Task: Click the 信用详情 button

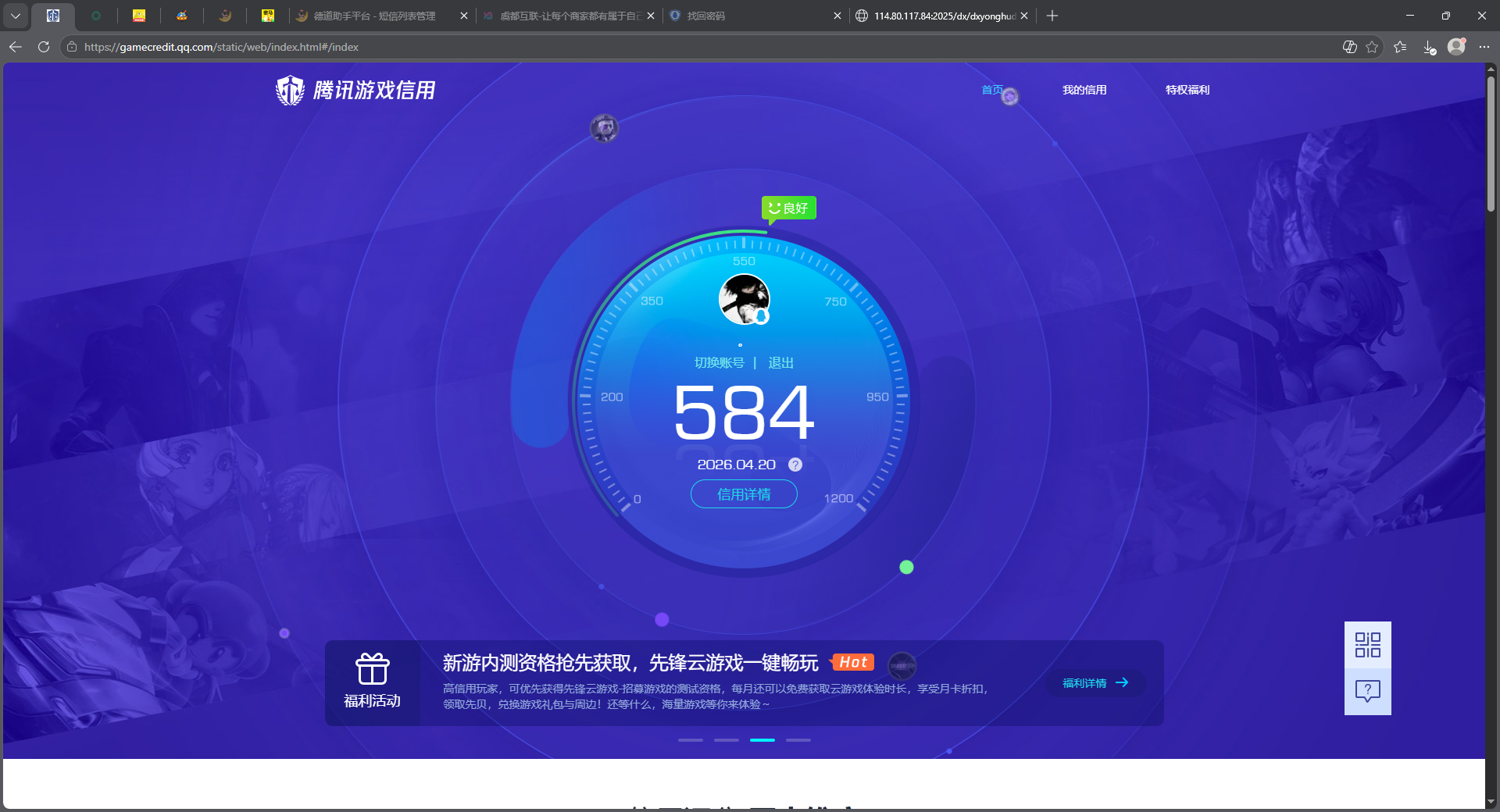Action: pyautogui.click(x=743, y=494)
